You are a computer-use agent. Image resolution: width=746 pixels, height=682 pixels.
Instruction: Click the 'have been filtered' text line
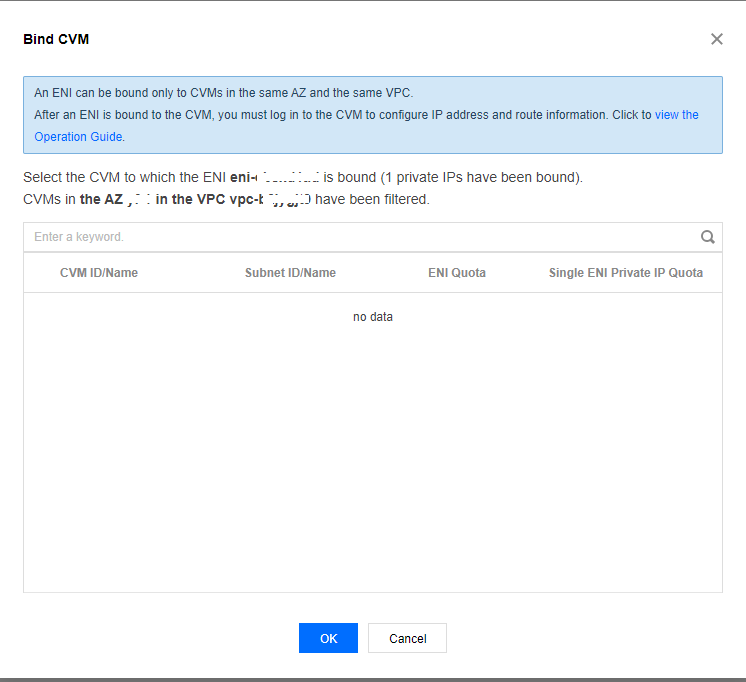226,199
